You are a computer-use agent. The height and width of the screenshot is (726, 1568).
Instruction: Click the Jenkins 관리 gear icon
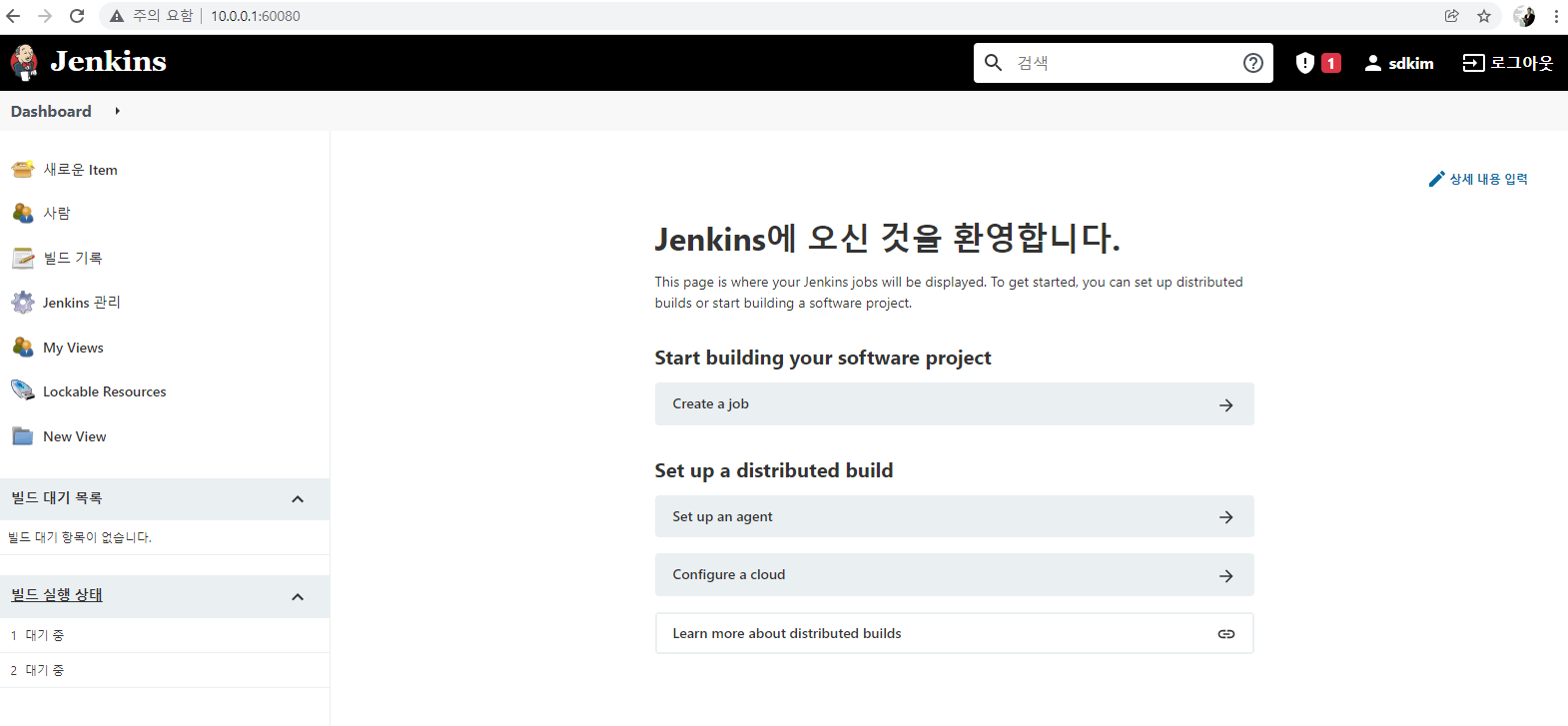(x=22, y=302)
